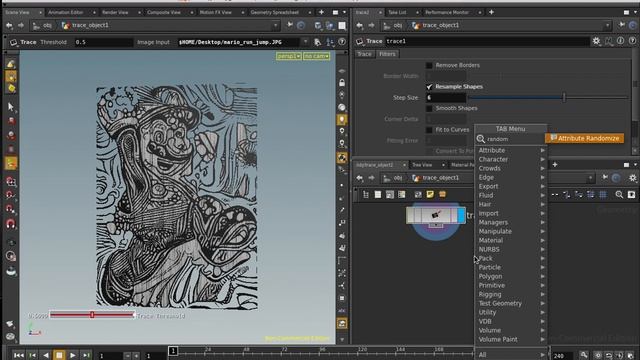Go back in scene view path history
This screenshot has width=640, height=360.
point(9,25)
